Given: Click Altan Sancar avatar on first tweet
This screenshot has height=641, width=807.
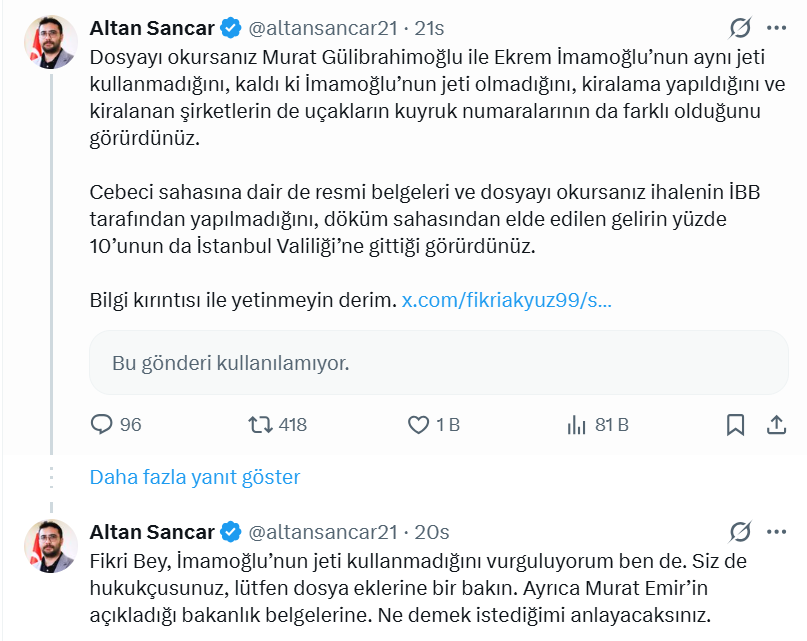Looking at the screenshot, I should pos(50,41).
